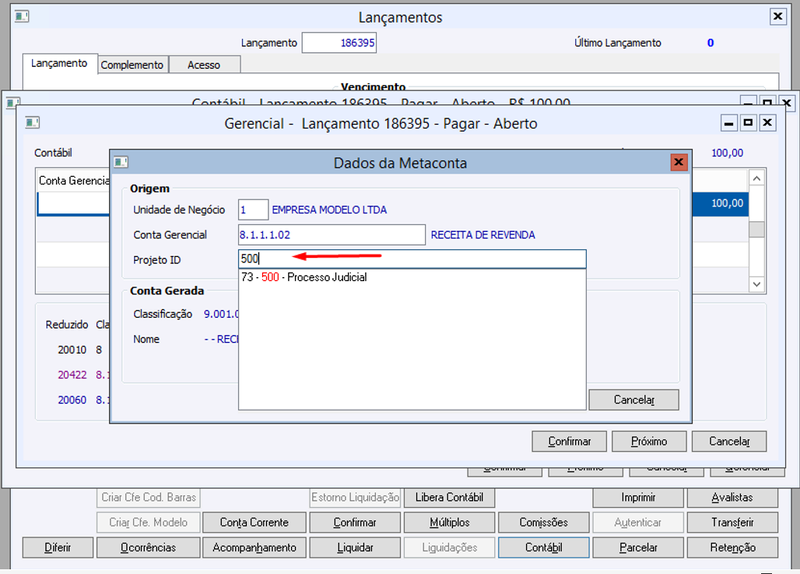This screenshot has width=800, height=574.
Task: Close the Dados da Metaconta dialog
Action: tap(679, 162)
